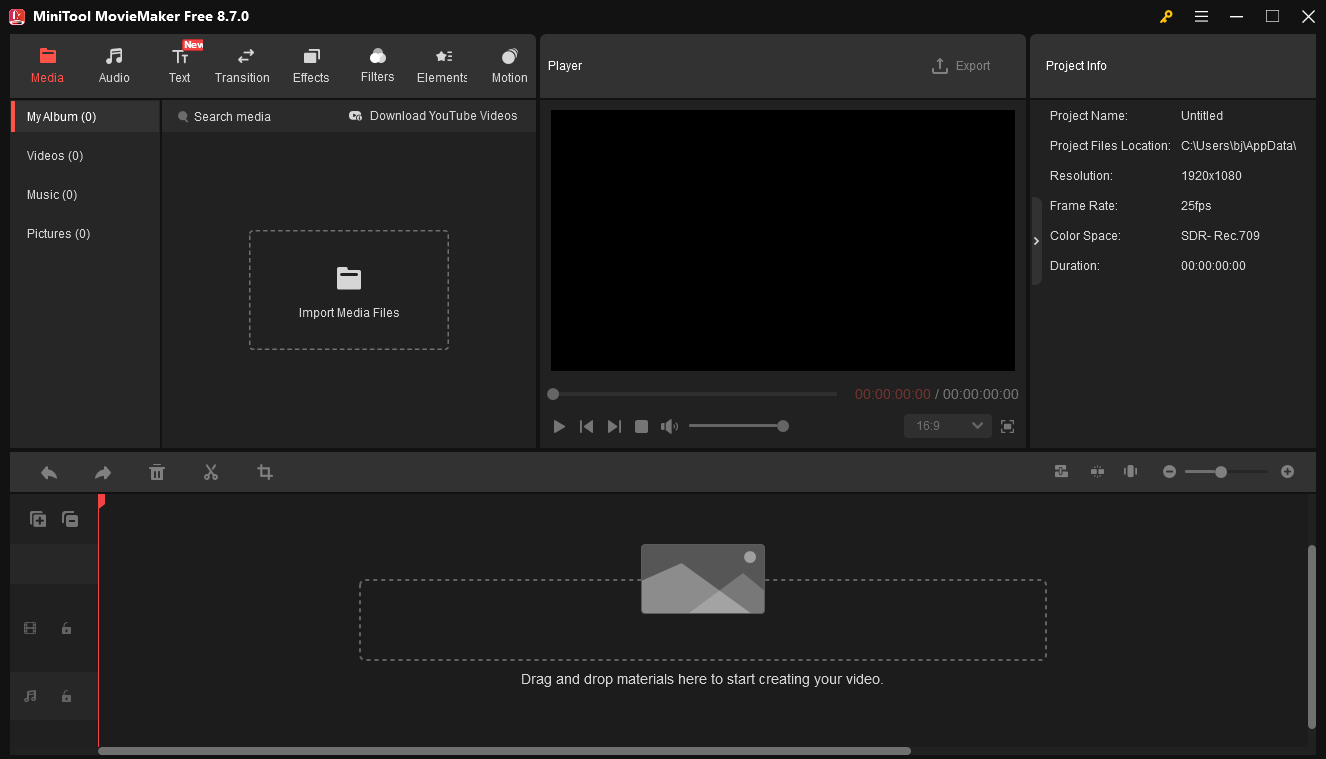Open the hamburger main menu
This screenshot has width=1326, height=759.
click(1201, 16)
